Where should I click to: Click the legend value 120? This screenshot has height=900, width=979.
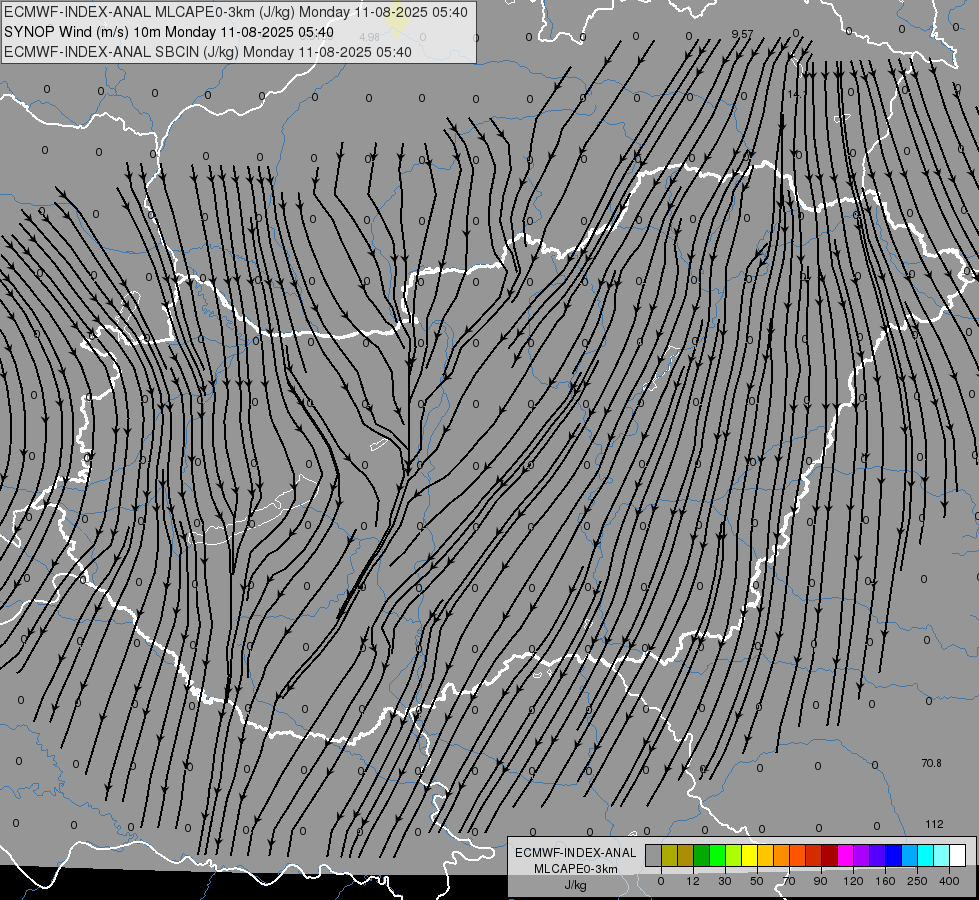pos(854,881)
